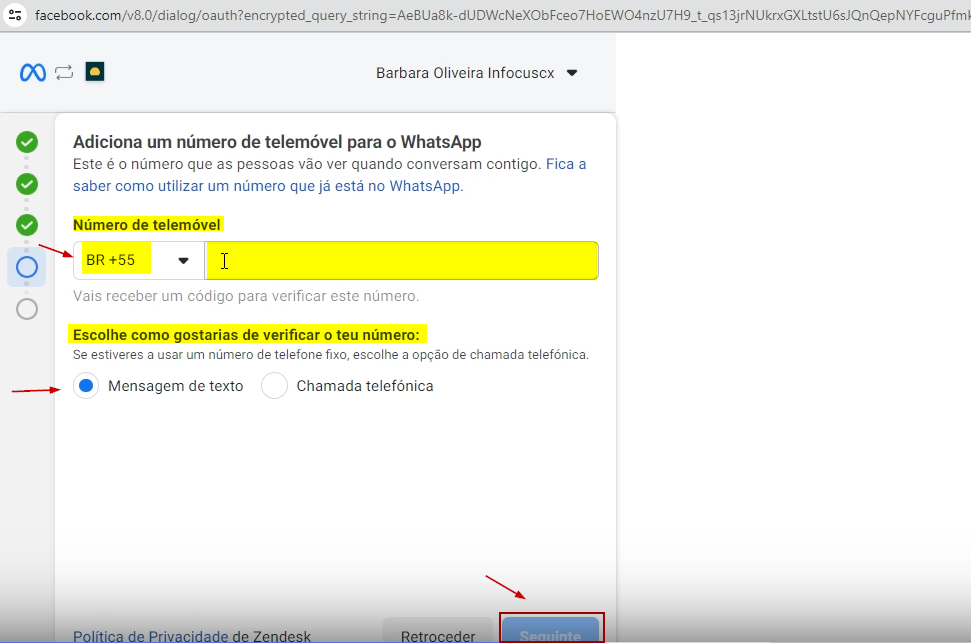Open the Política de Privacidade link
This screenshot has width=971, height=643.
[x=150, y=636]
